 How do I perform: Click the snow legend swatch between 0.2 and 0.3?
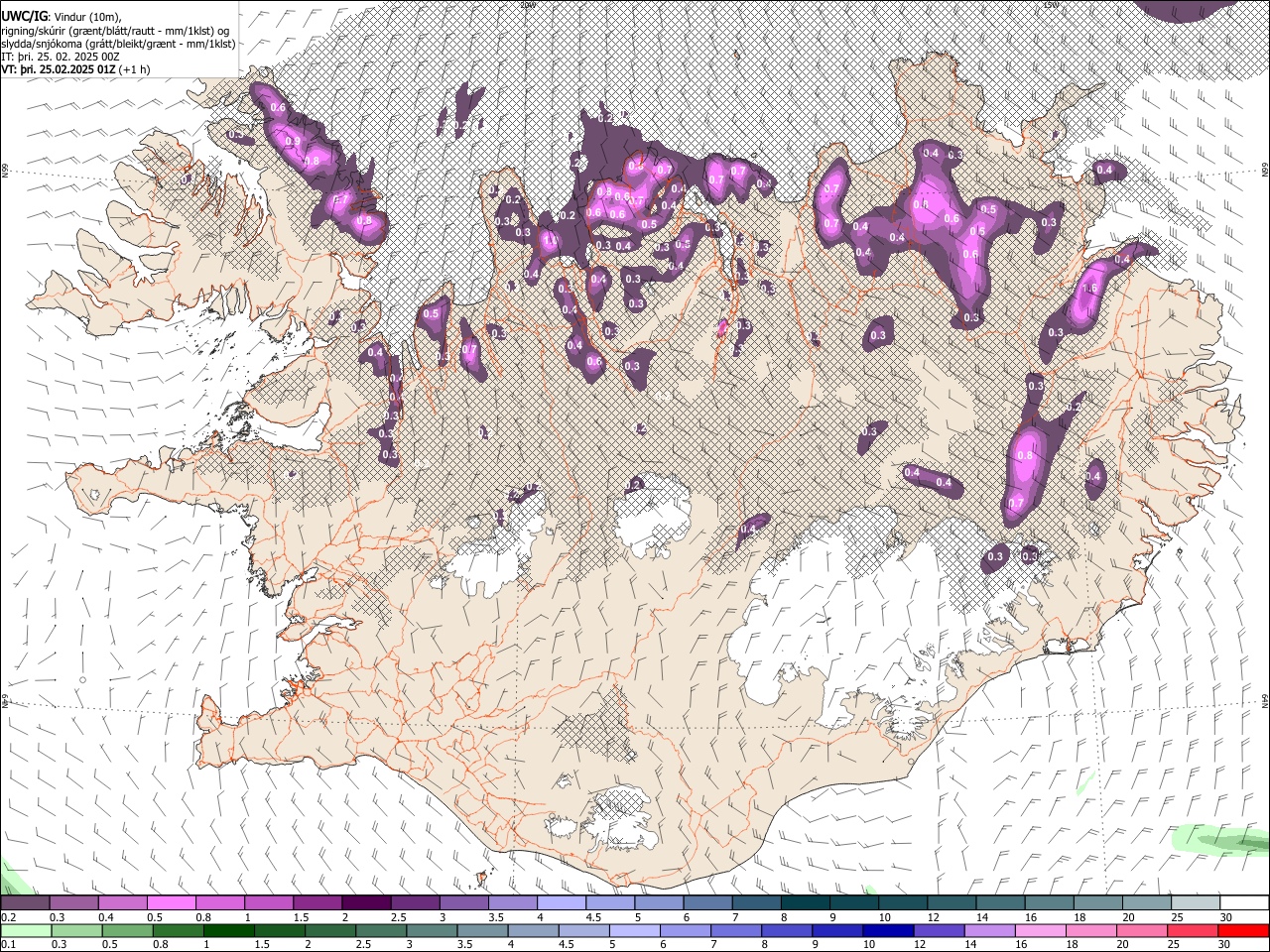[25, 903]
